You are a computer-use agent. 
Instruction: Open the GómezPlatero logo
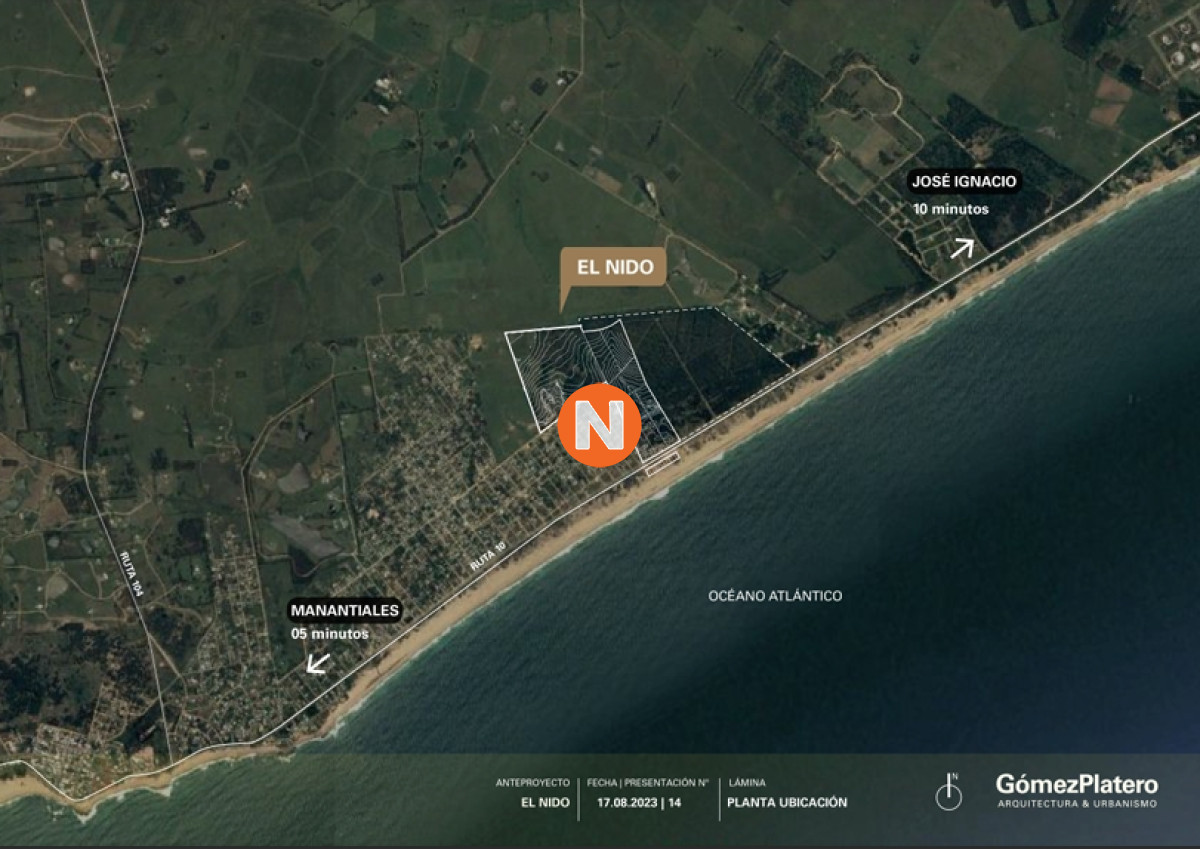coord(1076,784)
